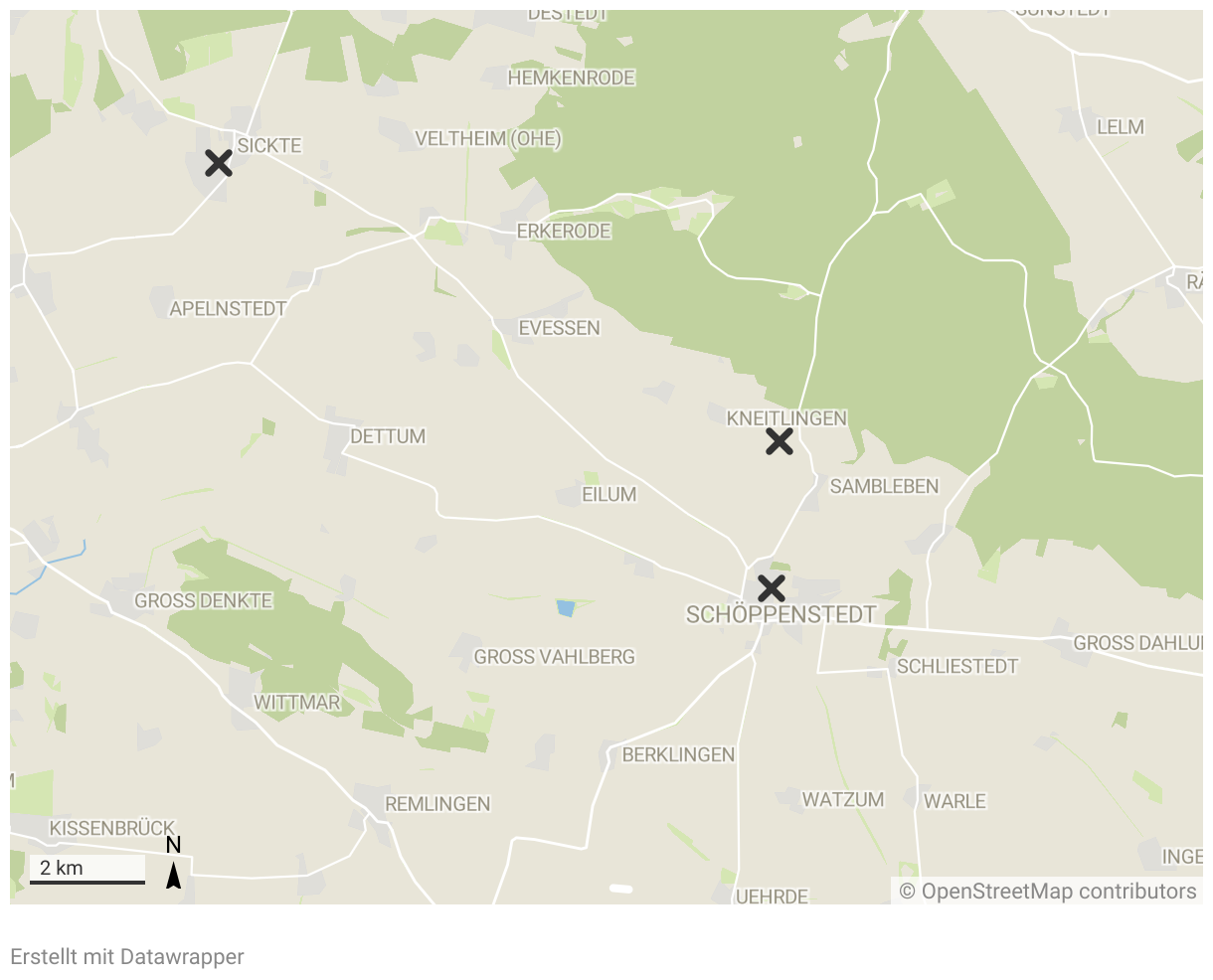This screenshot has width=1213, height=980.
Task: Click the 'Erstellt mit Datawrapper' credit text
Action: (x=127, y=956)
